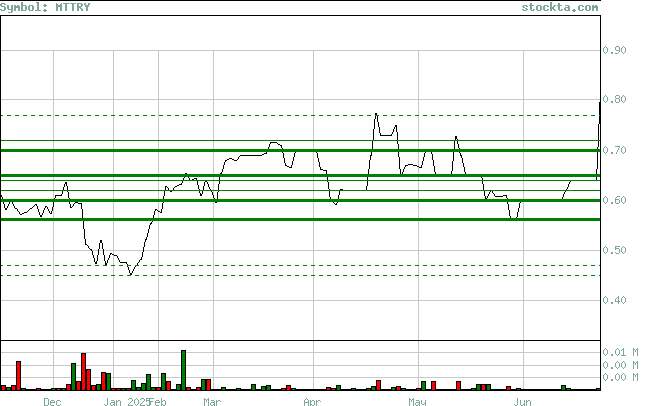Click the Feb month label

pos(157,402)
